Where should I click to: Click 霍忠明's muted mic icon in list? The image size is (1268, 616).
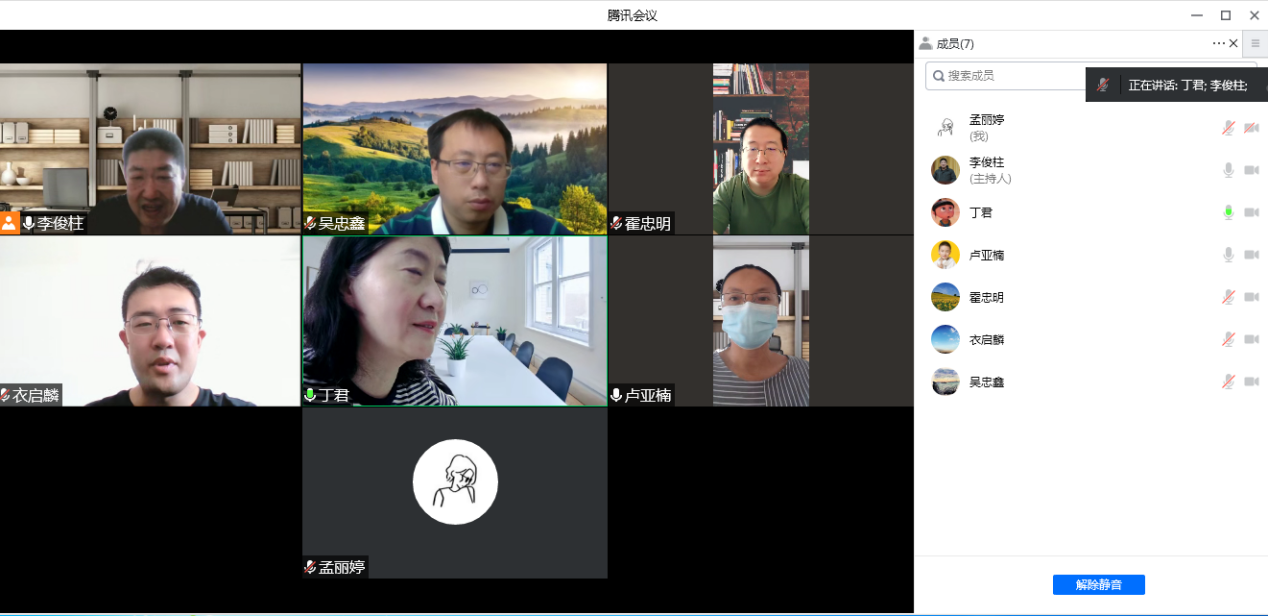[x=1228, y=297]
